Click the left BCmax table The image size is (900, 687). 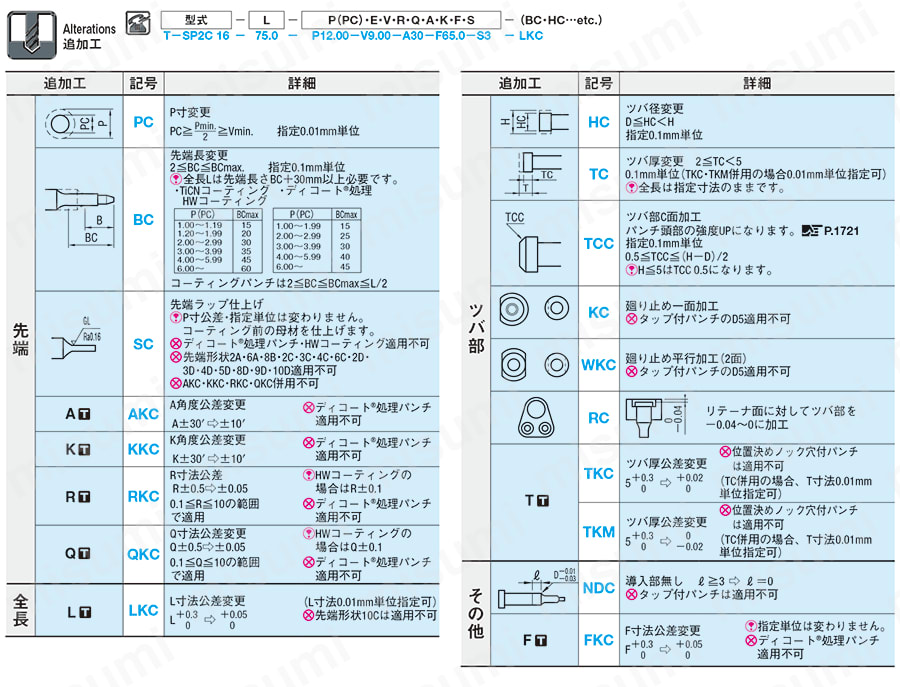click(x=218, y=240)
